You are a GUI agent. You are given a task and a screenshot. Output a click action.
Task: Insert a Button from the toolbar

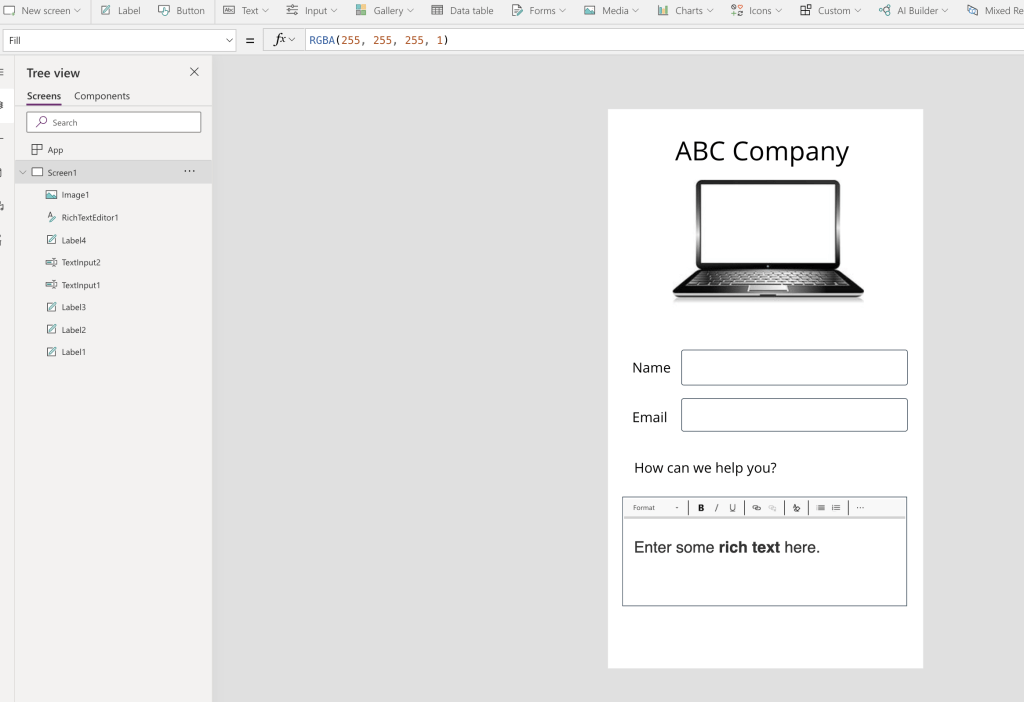pos(180,11)
